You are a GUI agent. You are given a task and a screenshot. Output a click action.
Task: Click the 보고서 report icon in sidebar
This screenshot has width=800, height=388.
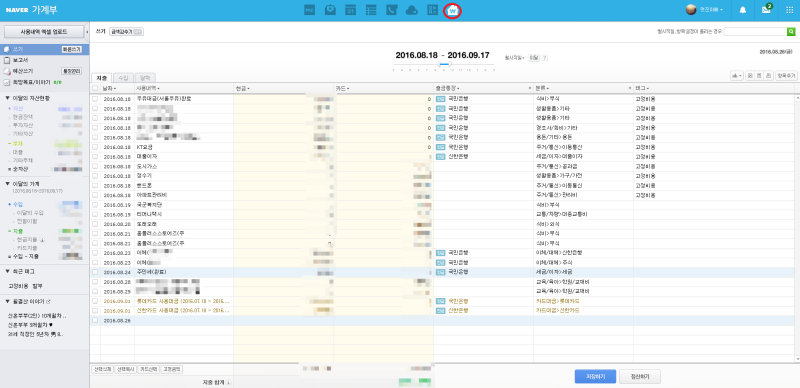7,60
